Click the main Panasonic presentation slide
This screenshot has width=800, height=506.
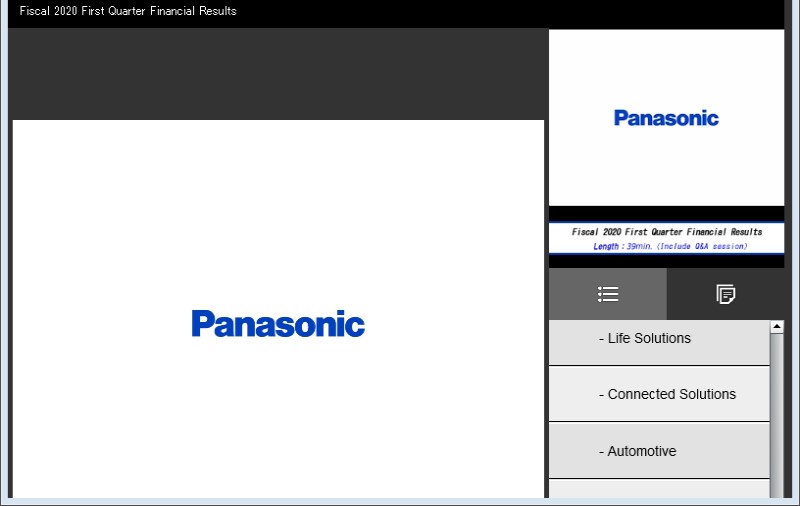click(x=278, y=309)
